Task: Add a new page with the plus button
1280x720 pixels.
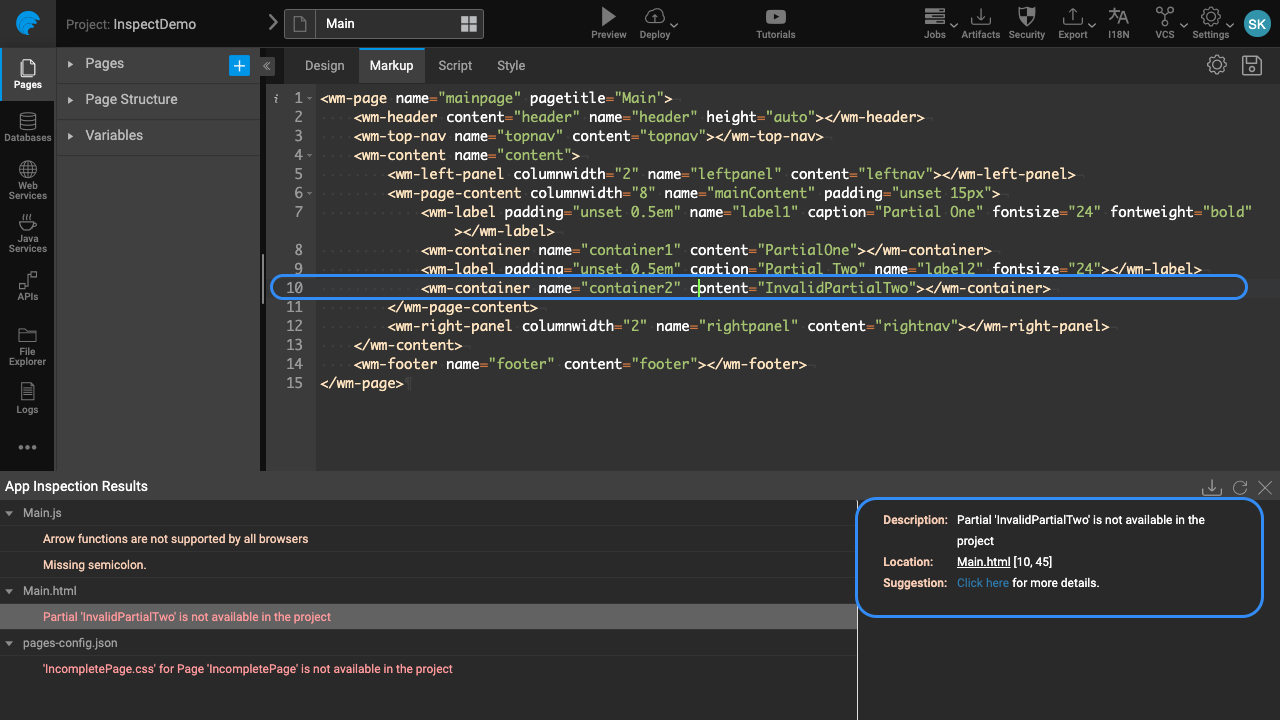Action: [x=239, y=65]
